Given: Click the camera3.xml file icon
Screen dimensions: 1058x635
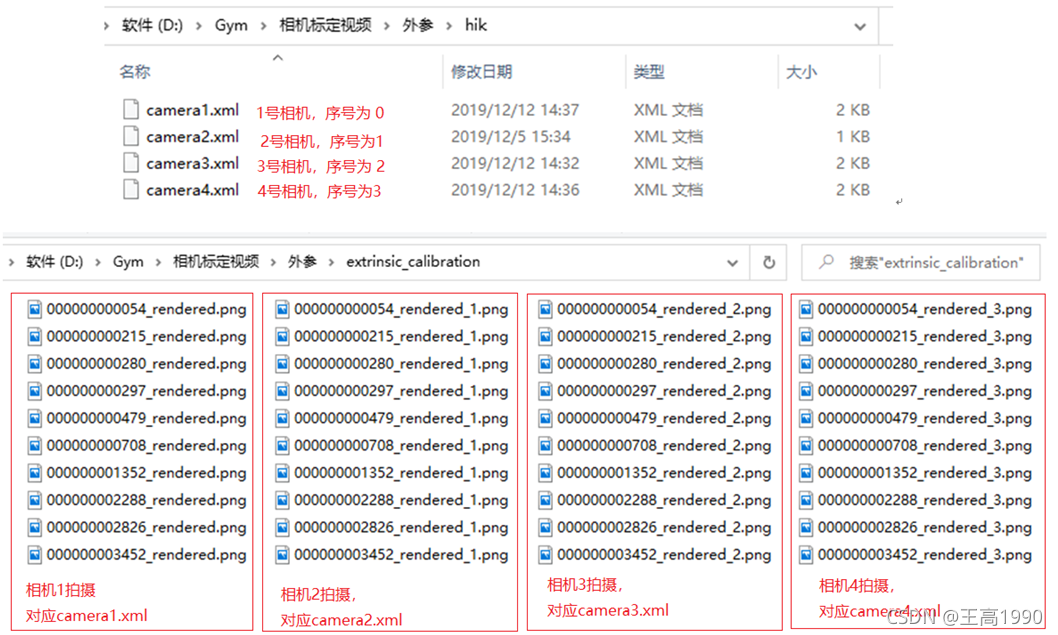Looking at the screenshot, I should tap(131, 163).
